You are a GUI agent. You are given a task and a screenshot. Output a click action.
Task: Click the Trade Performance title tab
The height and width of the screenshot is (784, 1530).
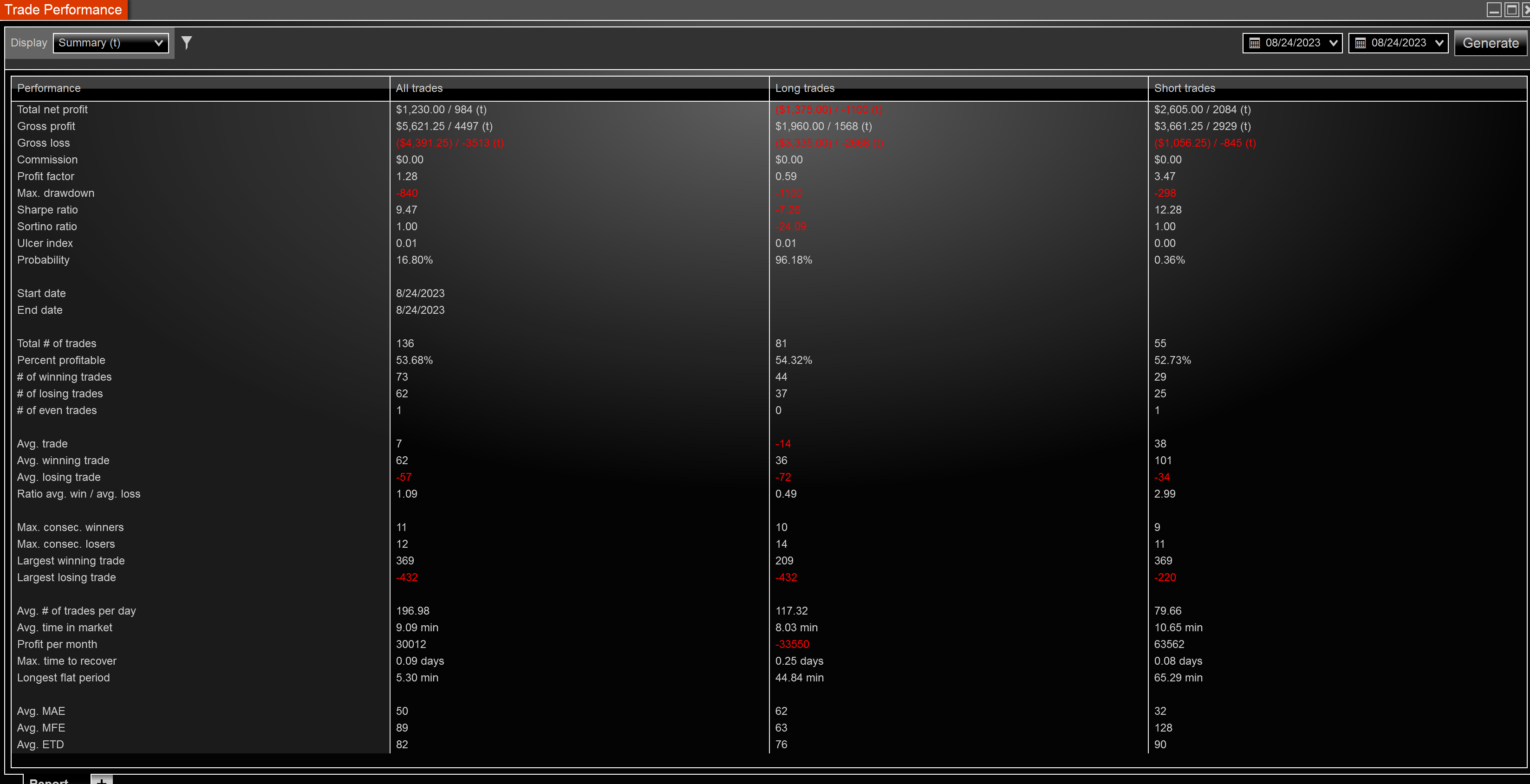(x=64, y=9)
